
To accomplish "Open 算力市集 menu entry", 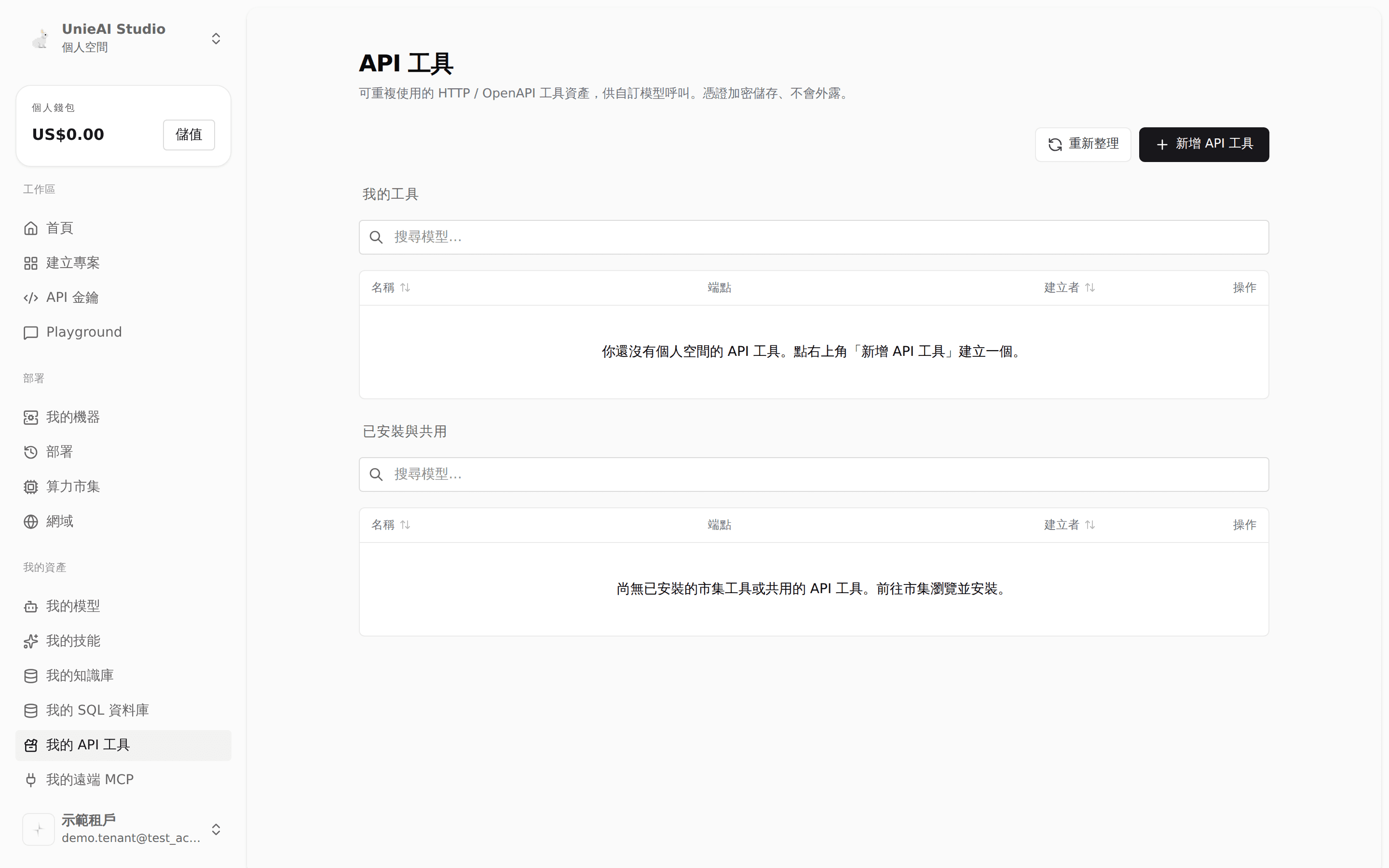I will [x=123, y=487].
